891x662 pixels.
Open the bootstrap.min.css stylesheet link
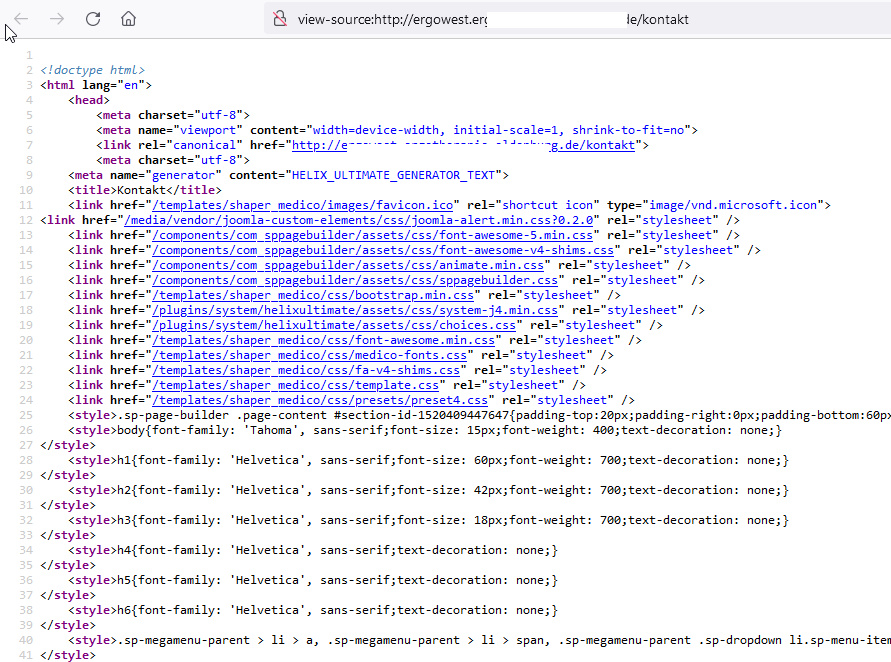click(311, 295)
